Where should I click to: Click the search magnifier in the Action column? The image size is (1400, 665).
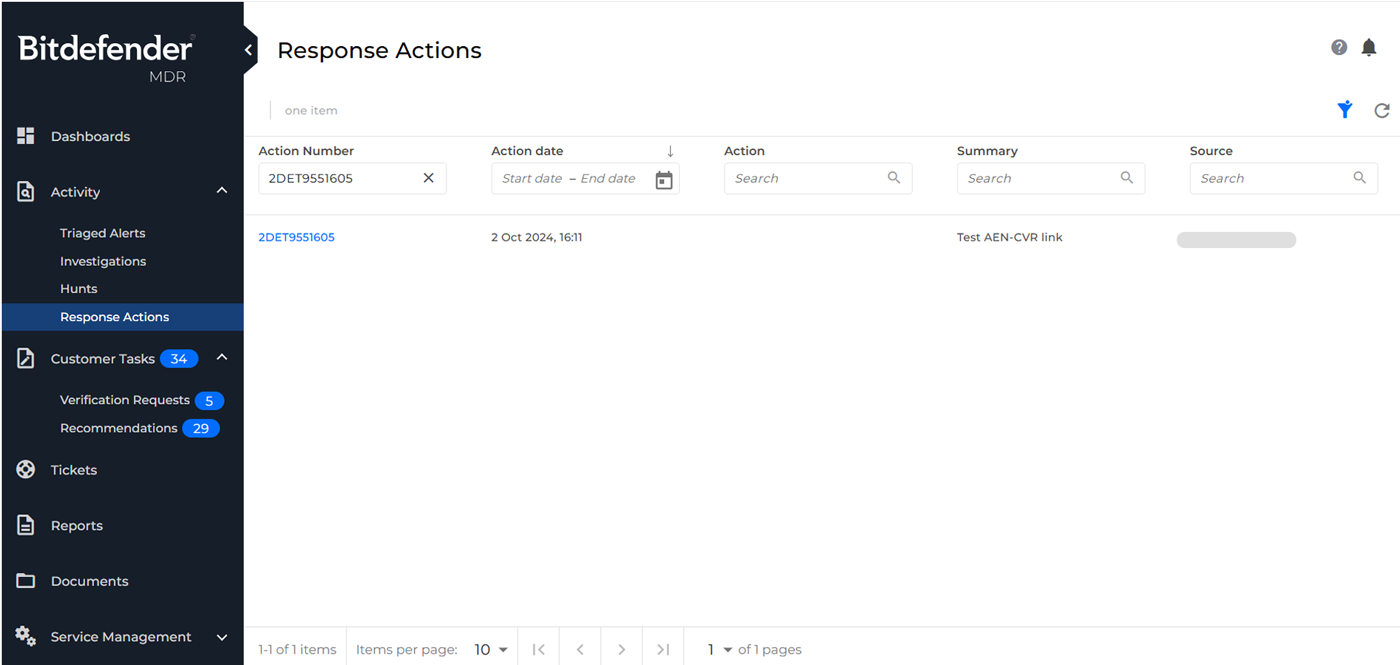click(x=893, y=177)
